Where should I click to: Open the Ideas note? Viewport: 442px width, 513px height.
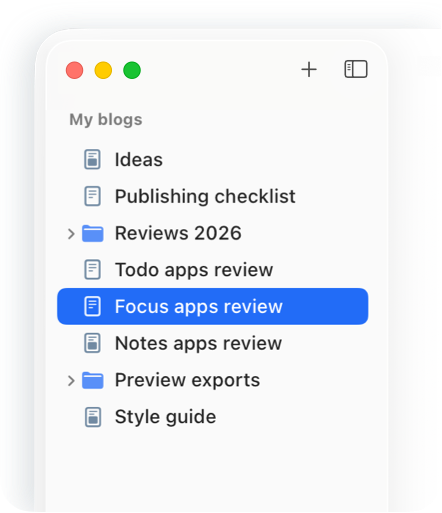(x=139, y=159)
